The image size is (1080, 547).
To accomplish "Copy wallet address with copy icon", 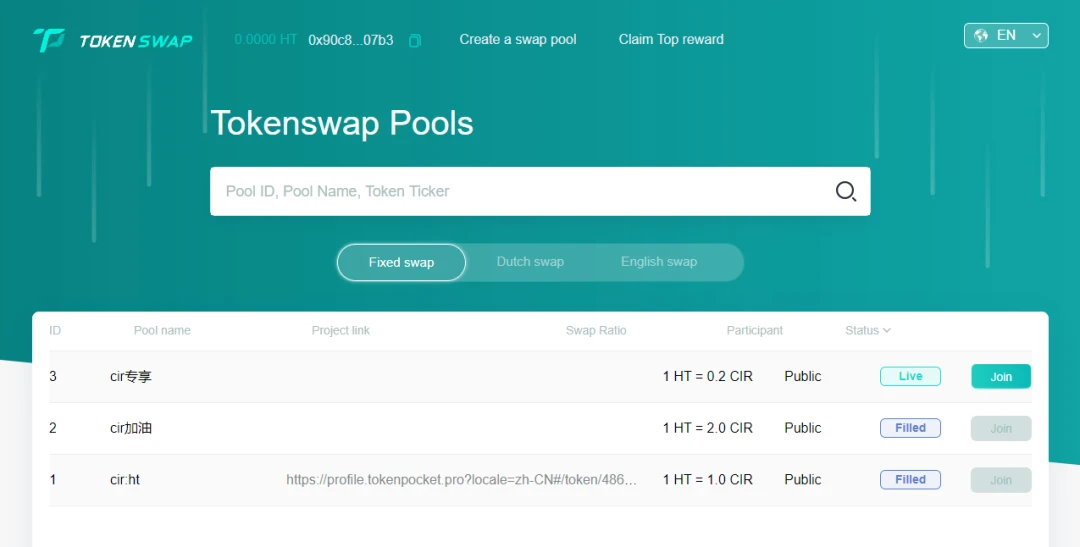I will pos(415,41).
